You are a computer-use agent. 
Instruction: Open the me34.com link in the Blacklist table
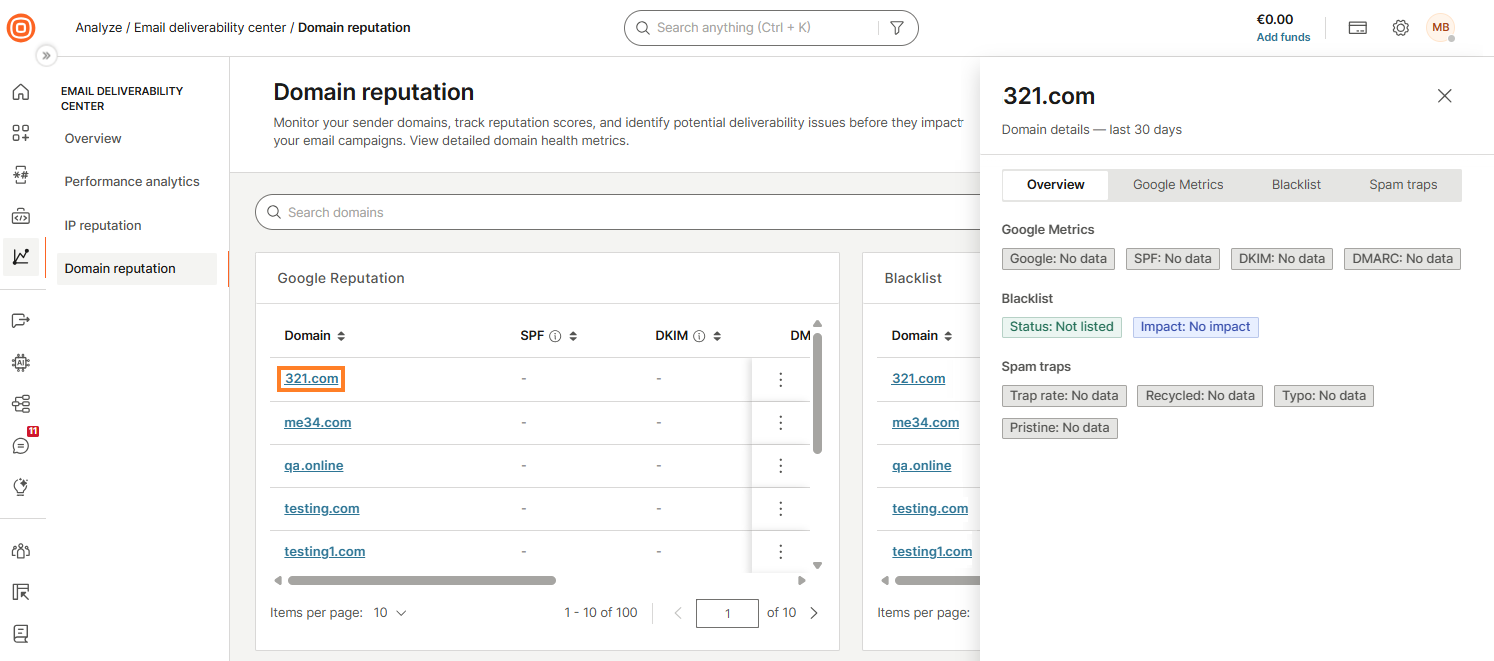click(926, 423)
